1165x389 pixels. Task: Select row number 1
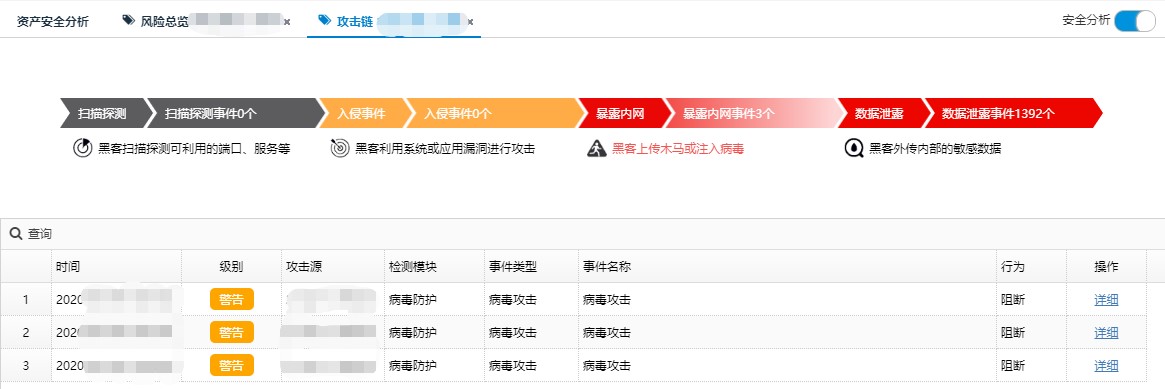pos(25,300)
